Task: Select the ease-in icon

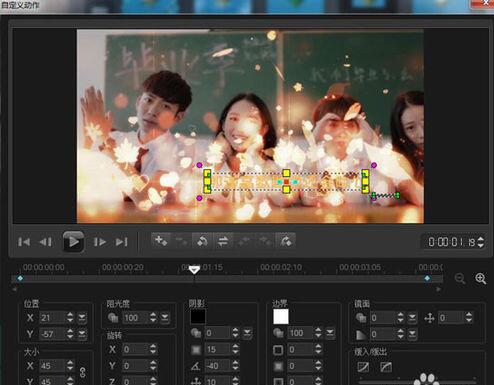Action: [x=363, y=367]
